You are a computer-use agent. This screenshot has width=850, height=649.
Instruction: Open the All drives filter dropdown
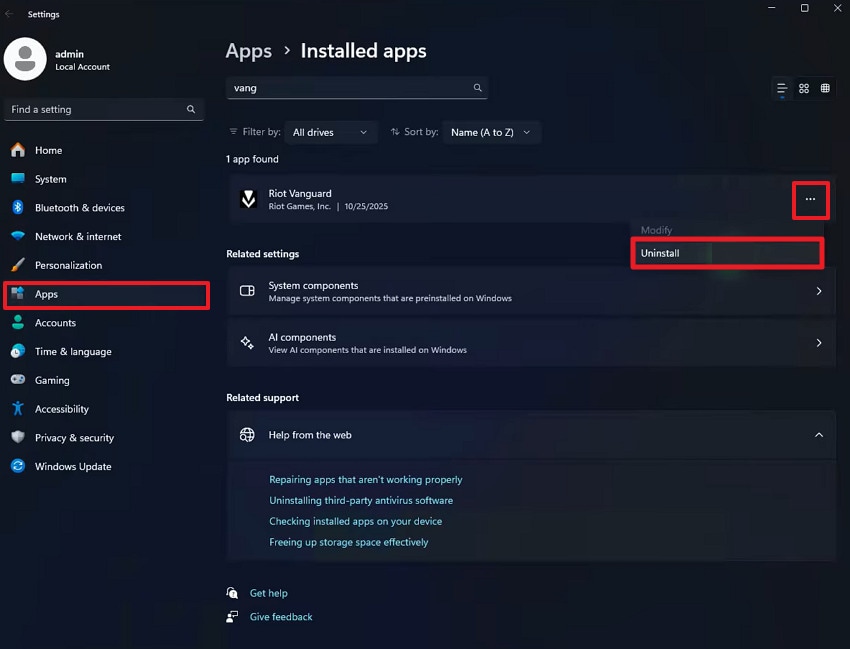330,131
